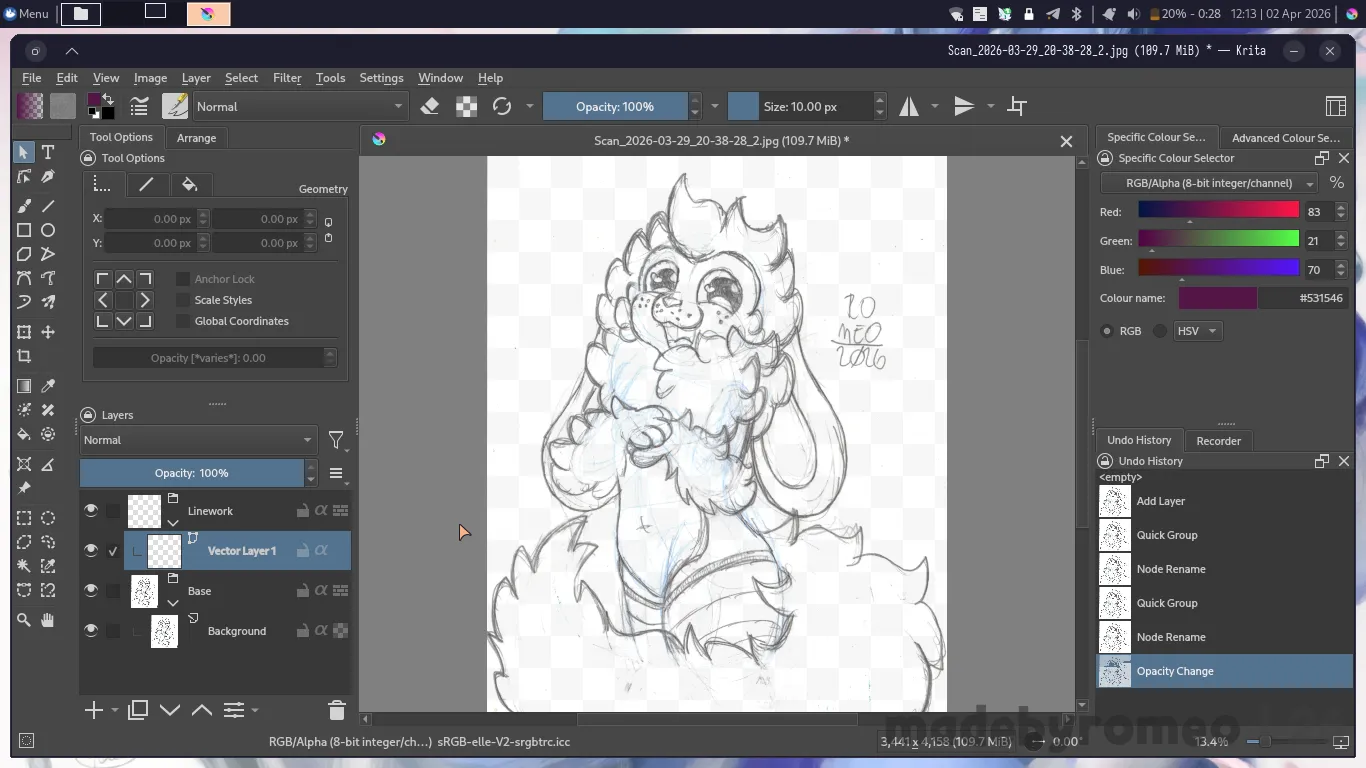This screenshot has height=768, width=1366.
Task: Open the RGB/Alpha colour model dropdown
Action: click(x=1209, y=183)
